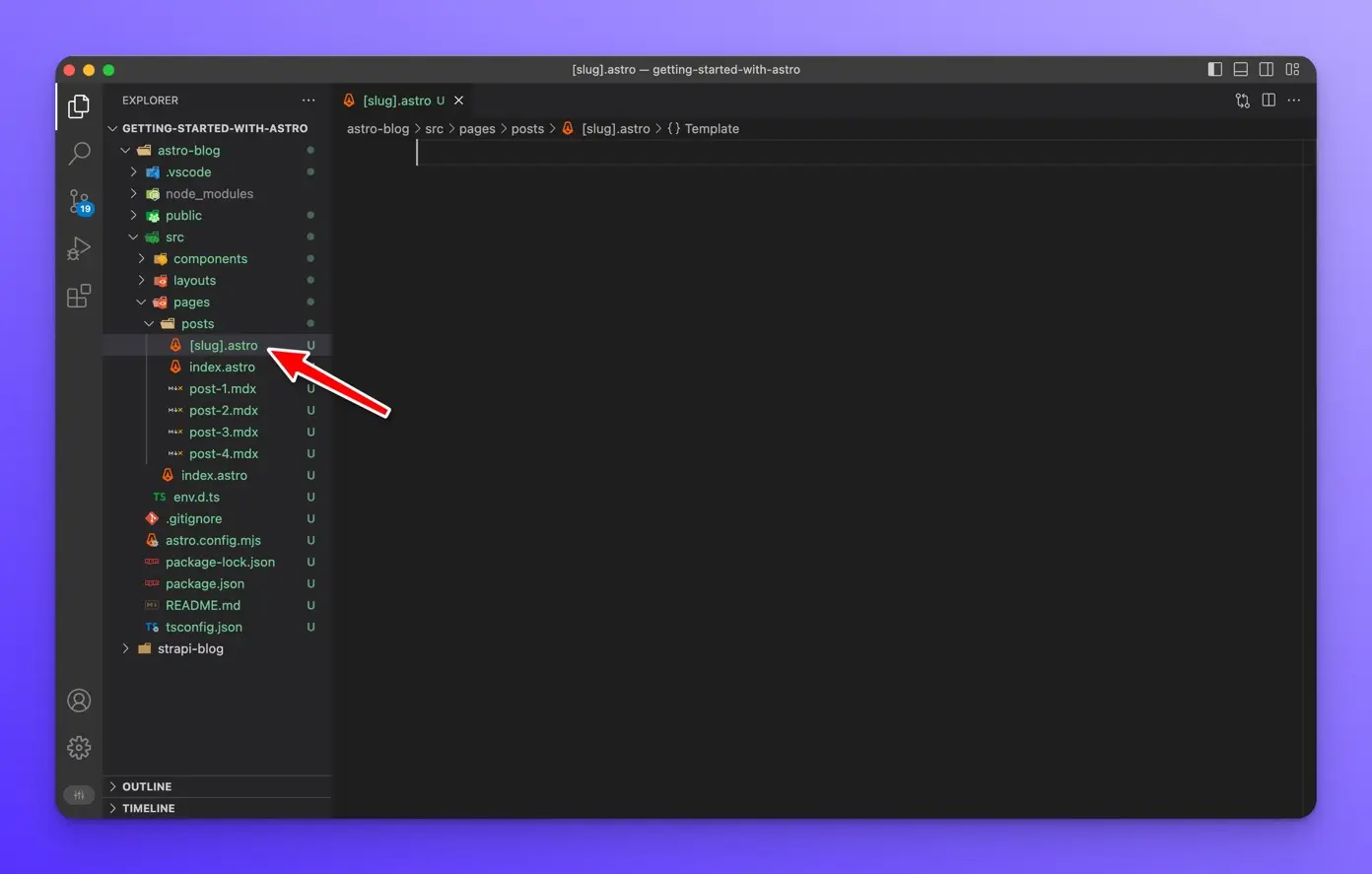Expand the layouts folder

point(217,281)
